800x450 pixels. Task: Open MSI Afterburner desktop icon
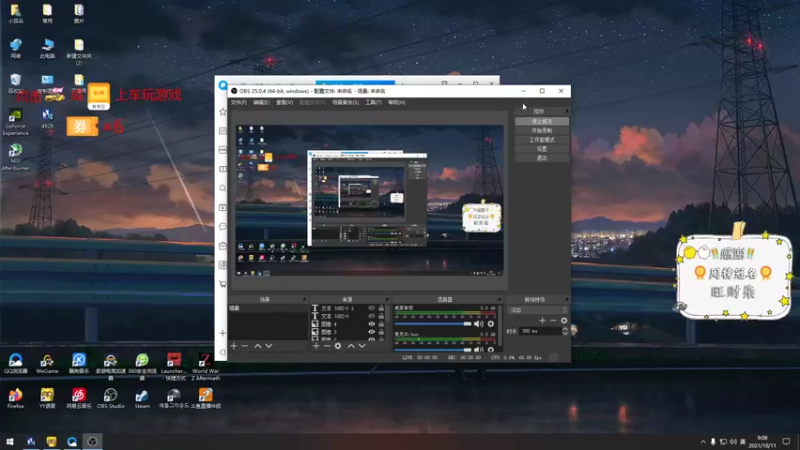coord(15,157)
